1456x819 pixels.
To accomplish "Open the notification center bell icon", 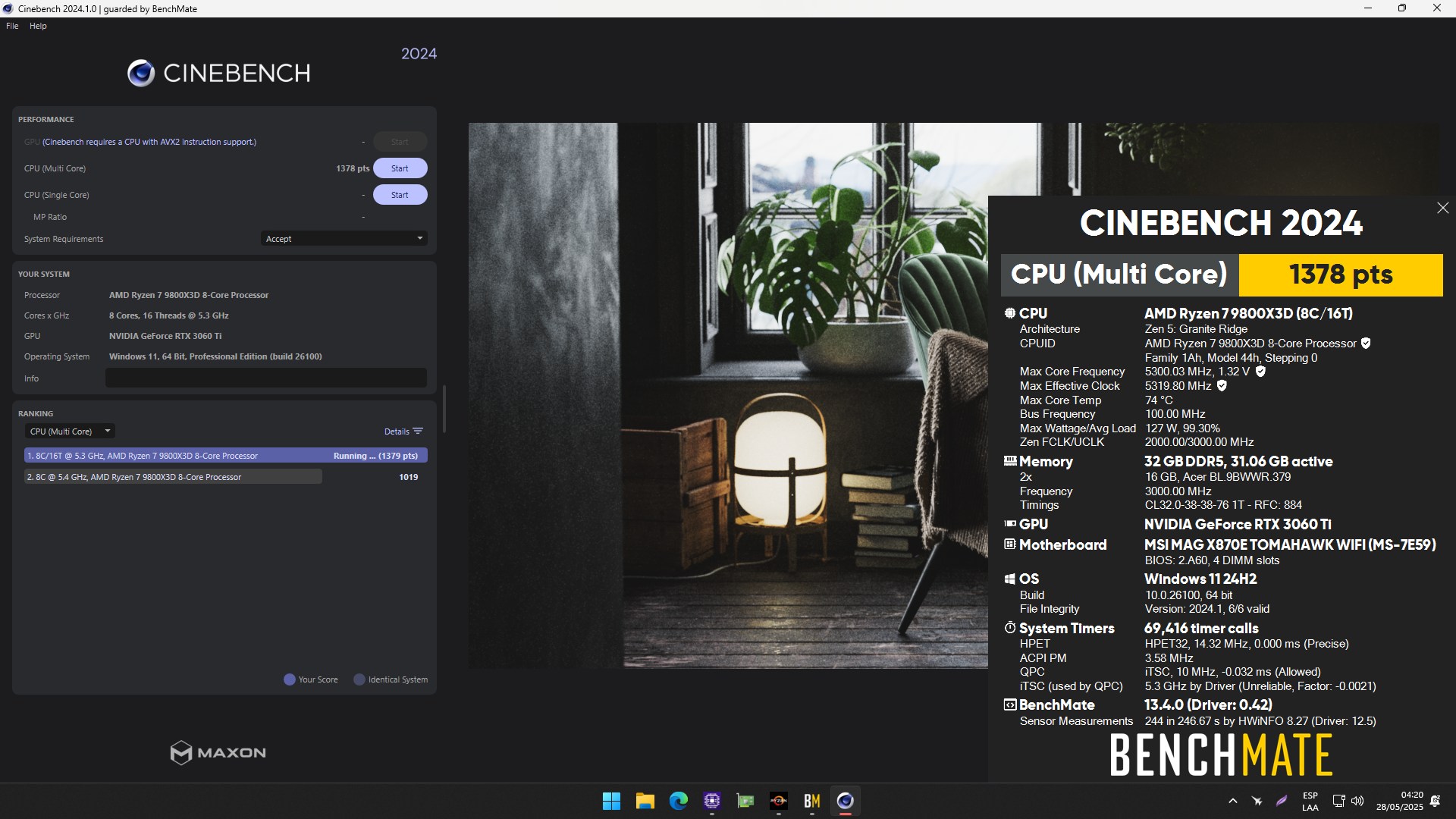I will 1435,801.
